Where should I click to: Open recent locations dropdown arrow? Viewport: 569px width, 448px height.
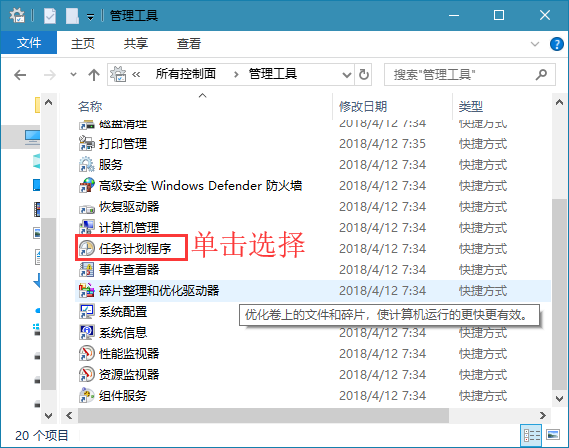tap(73, 75)
